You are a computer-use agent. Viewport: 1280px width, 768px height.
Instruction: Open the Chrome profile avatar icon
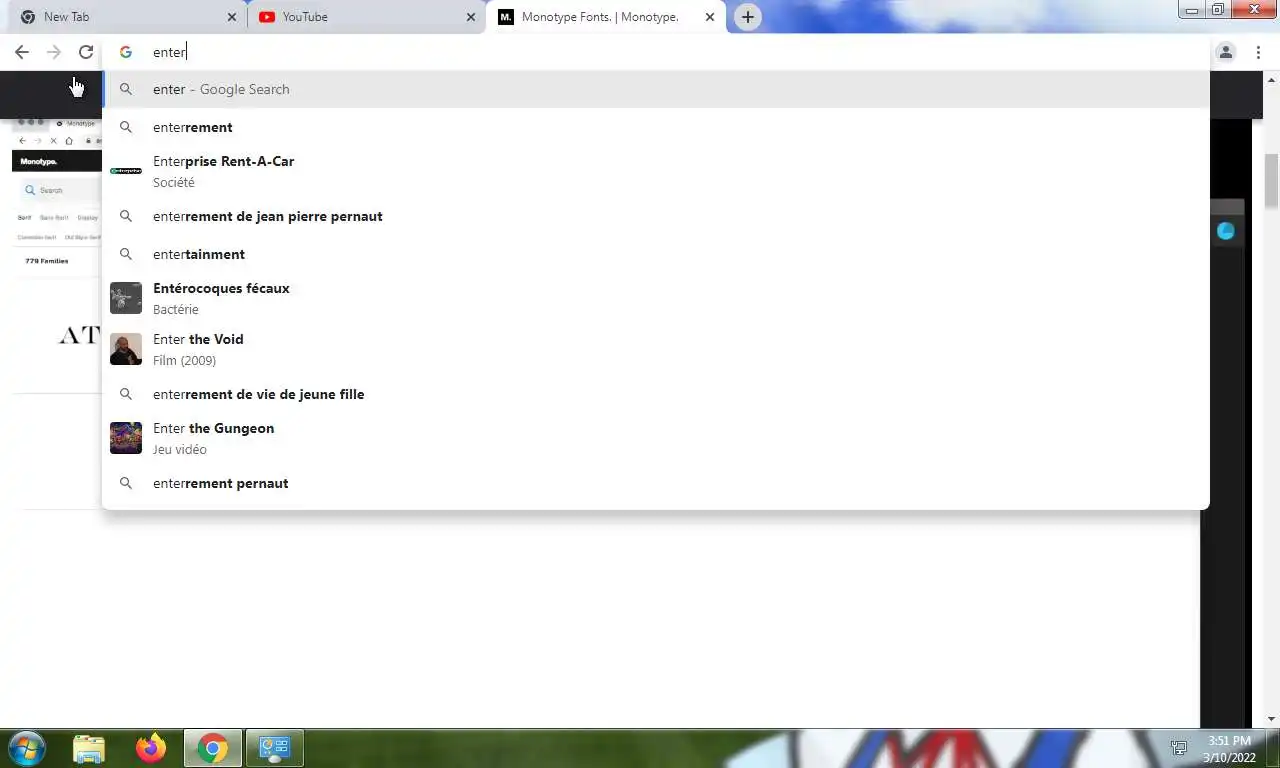point(1226,52)
